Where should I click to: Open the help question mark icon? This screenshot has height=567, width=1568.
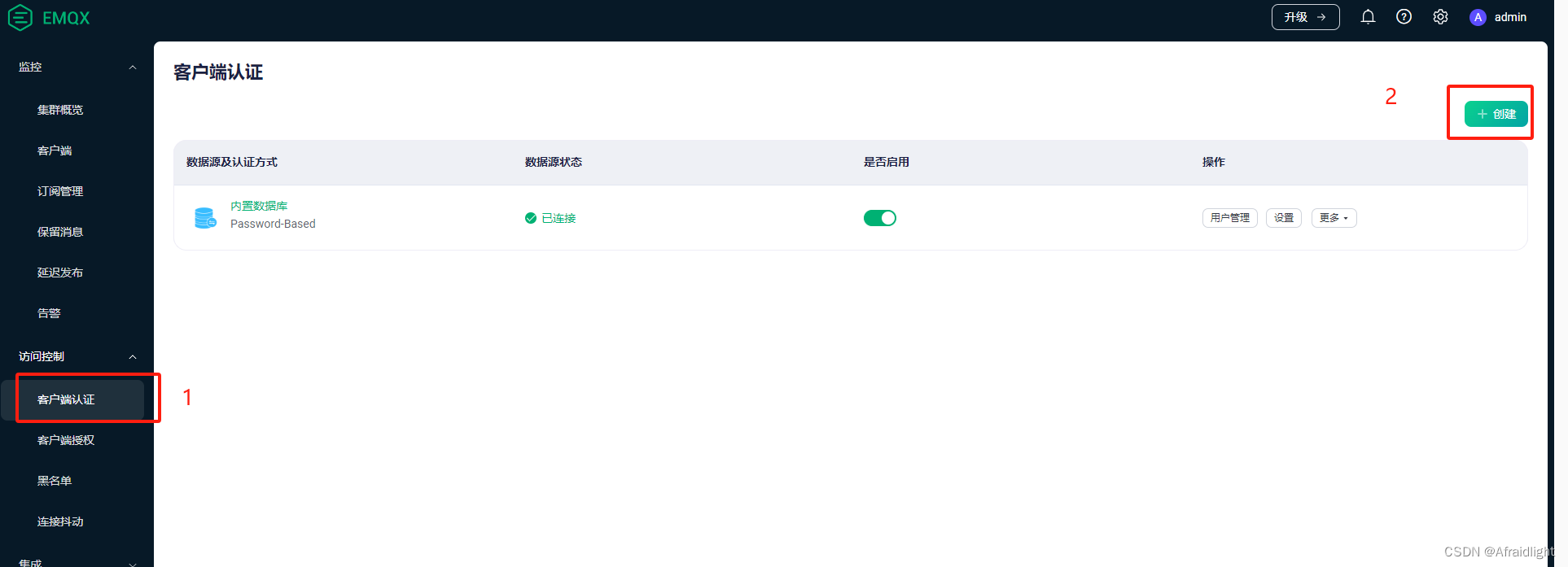pos(1404,17)
